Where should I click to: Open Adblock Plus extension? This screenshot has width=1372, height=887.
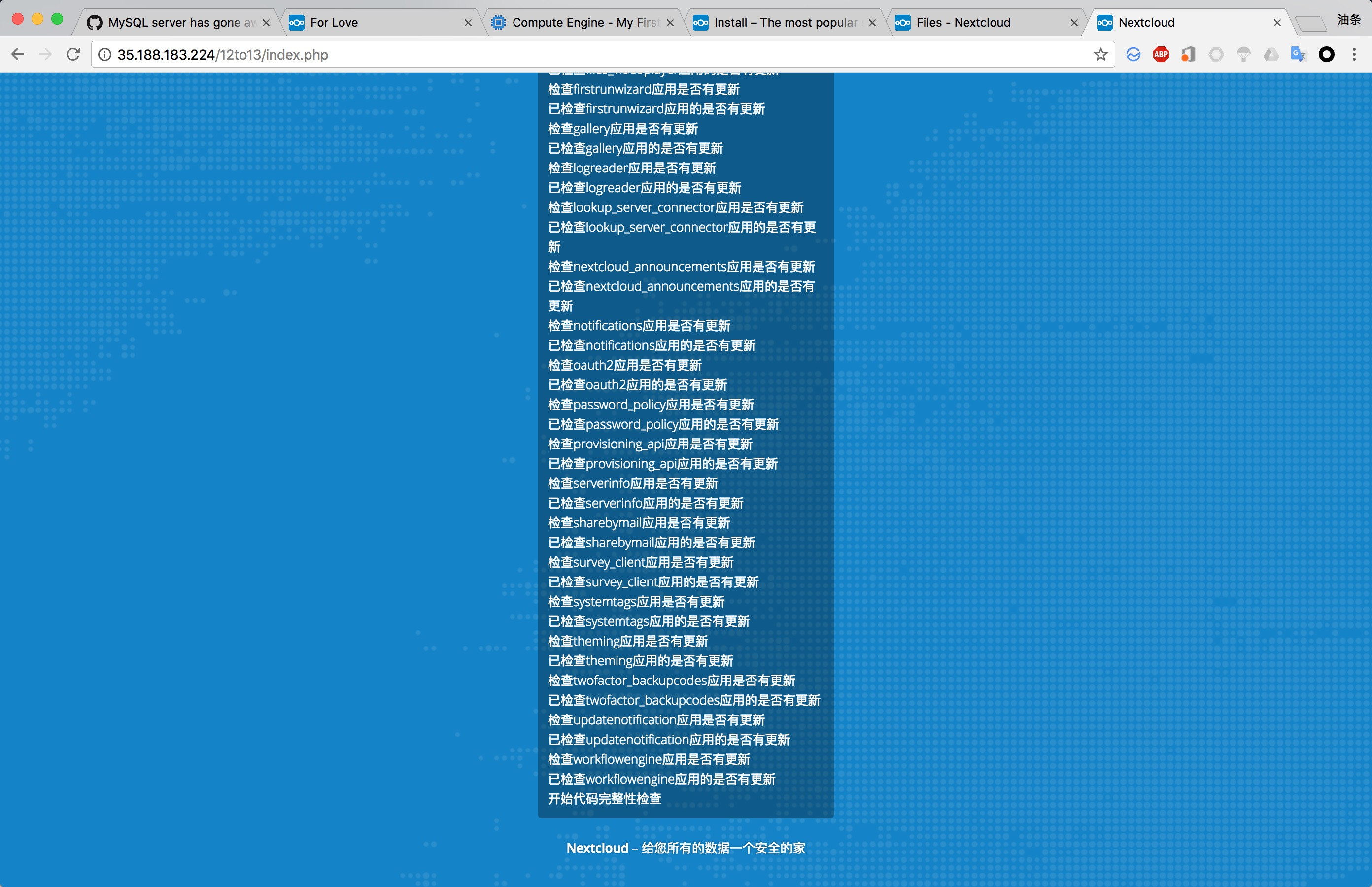point(1161,54)
